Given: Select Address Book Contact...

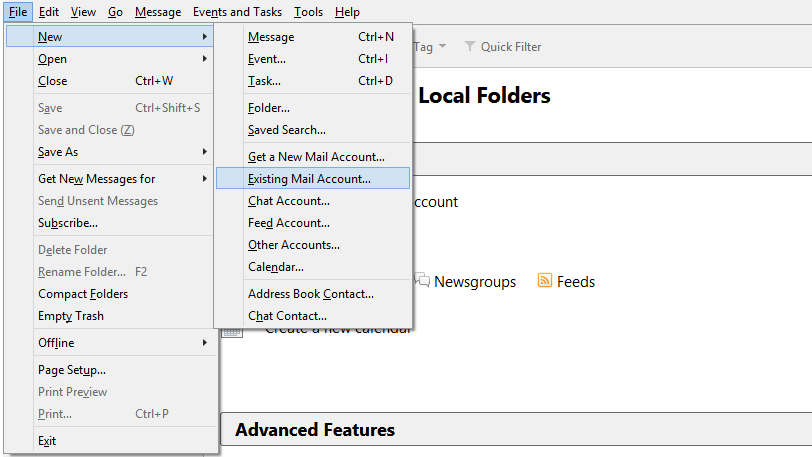Looking at the screenshot, I should point(313,294).
